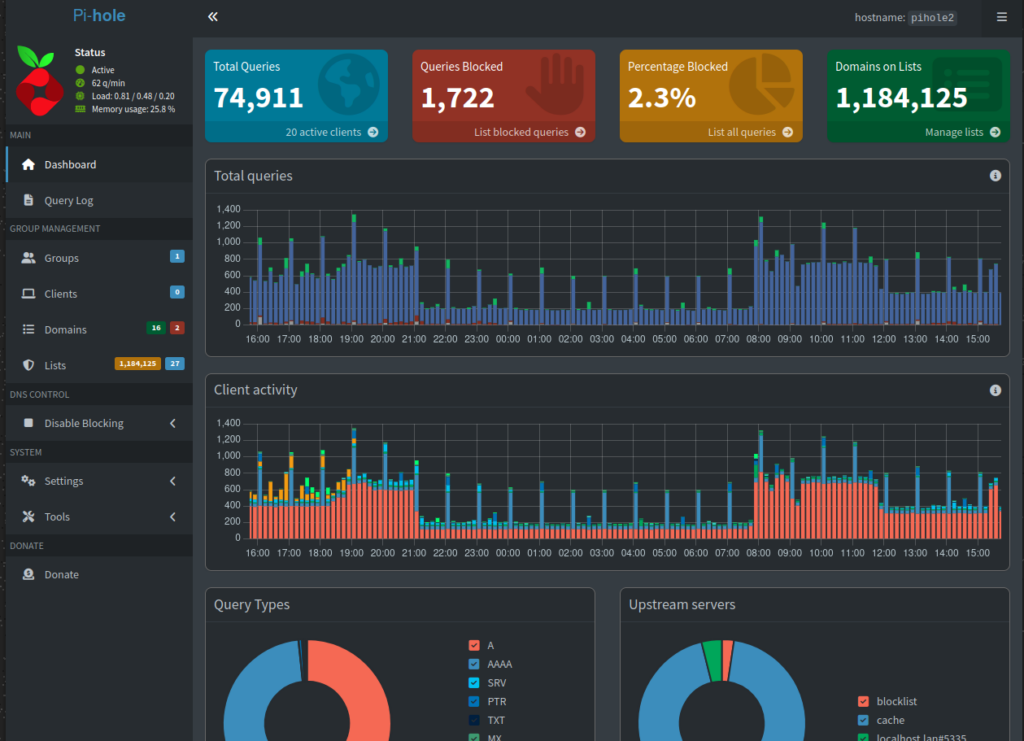The image size is (1024, 741).
Task: Toggle the blocklist upstream checkbox
Action: (863, 701)
